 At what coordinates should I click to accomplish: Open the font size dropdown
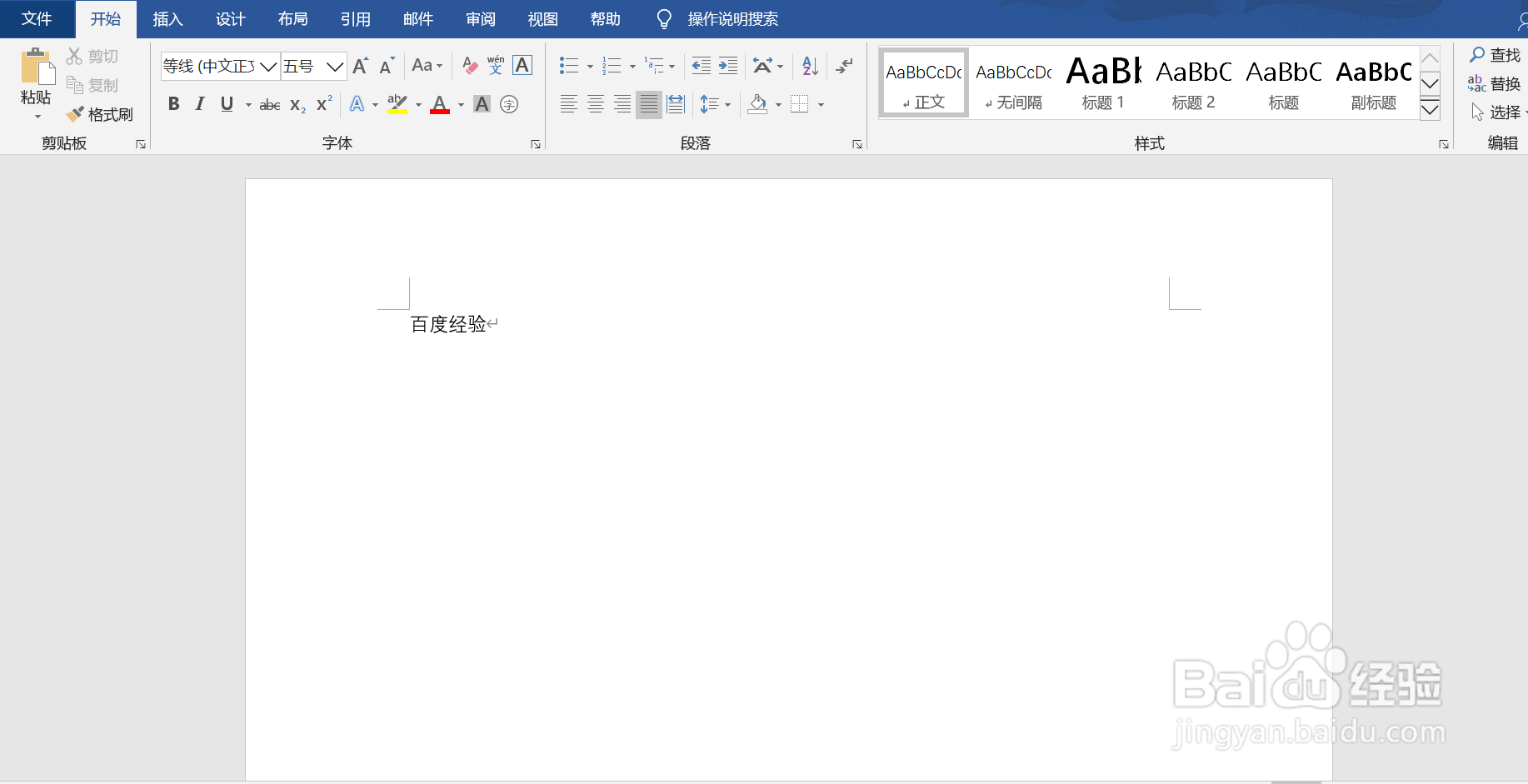click(x=335, y=66)
